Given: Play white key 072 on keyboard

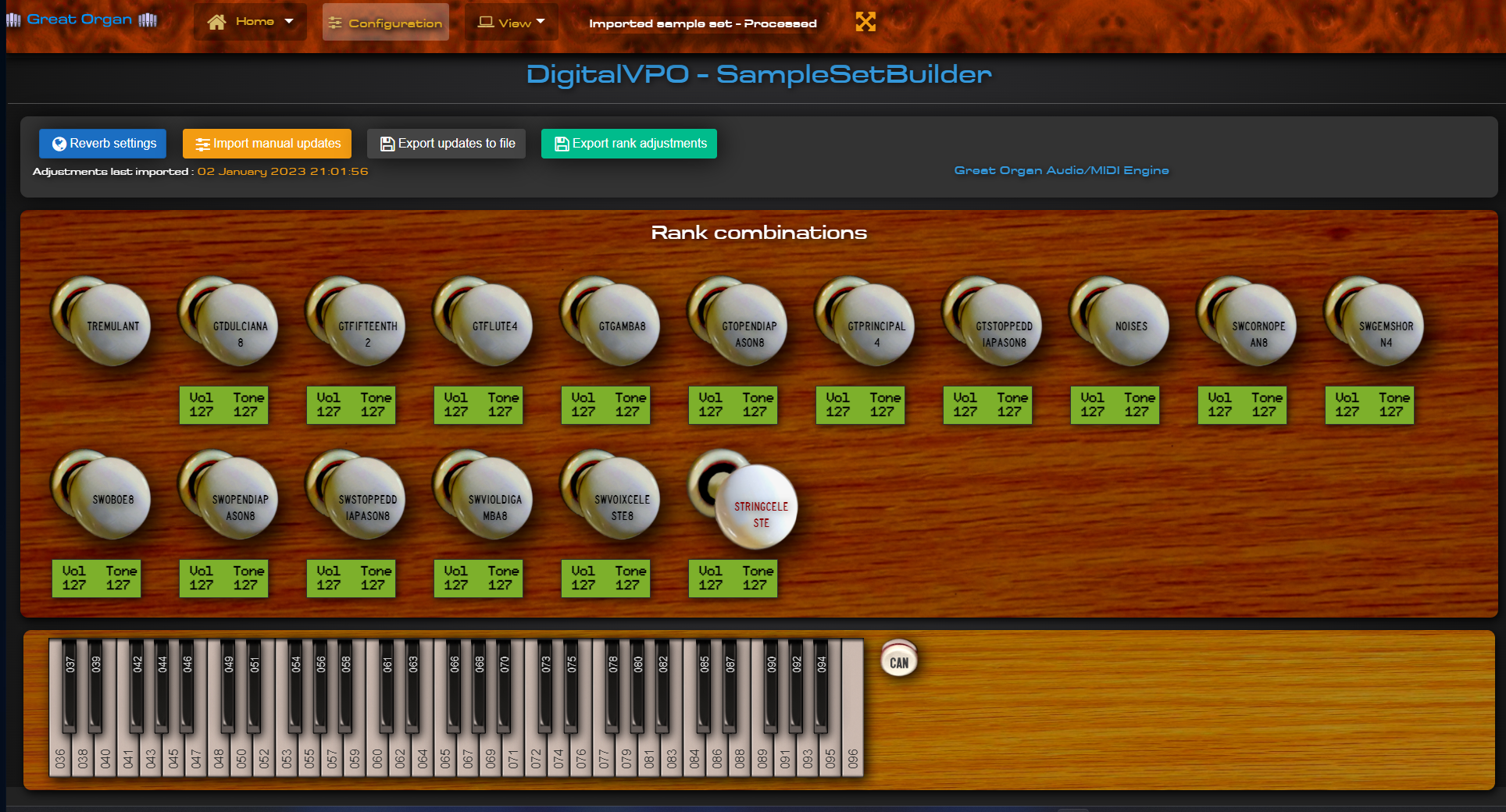Looking at the screenshot, I should pos(536,756).
